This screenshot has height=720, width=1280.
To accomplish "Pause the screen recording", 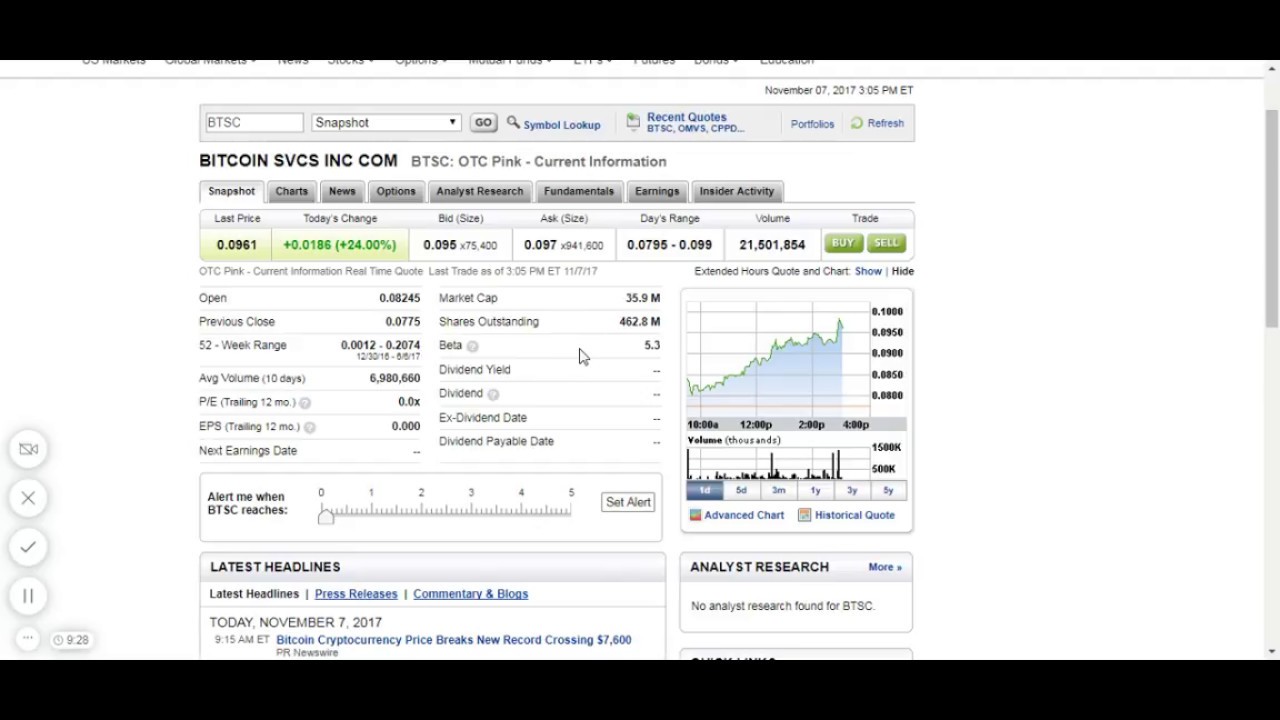I will 28,596.
